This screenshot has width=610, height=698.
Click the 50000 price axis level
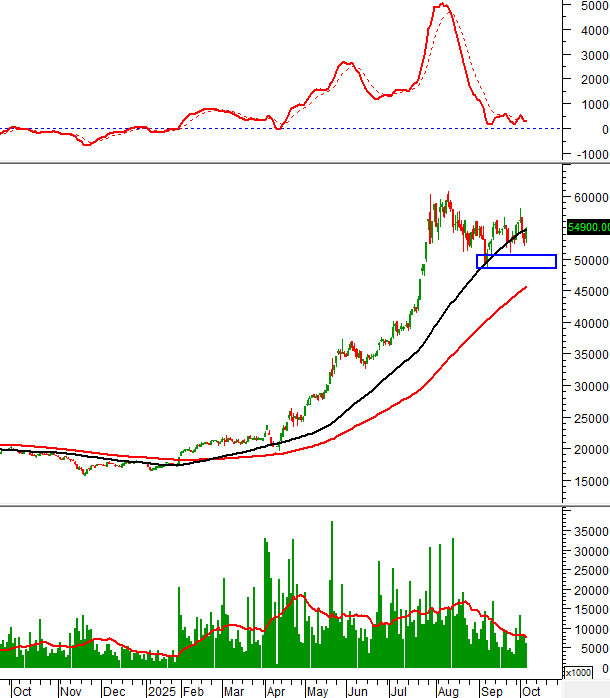coord(588,260)
